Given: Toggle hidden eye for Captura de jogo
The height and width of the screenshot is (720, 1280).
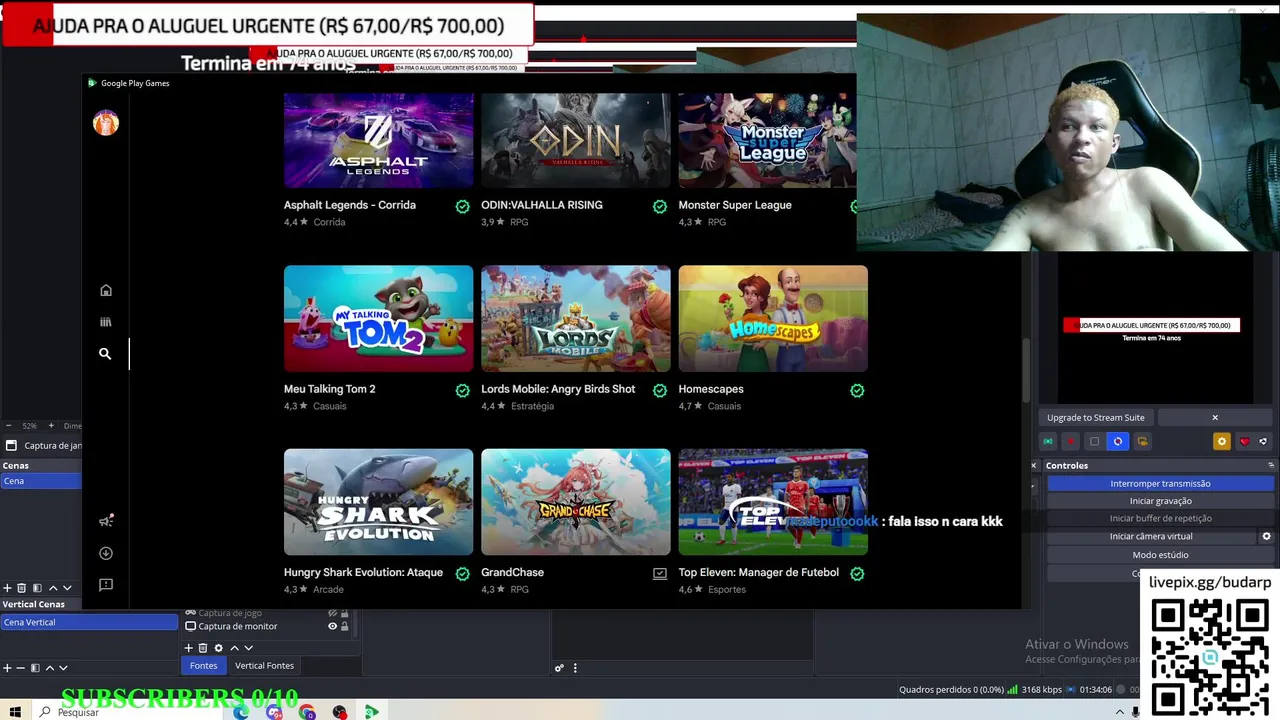Looking at the screenshot, I should coord(332,613).
